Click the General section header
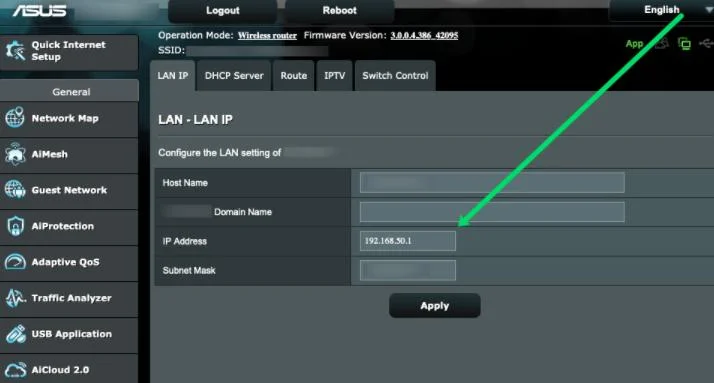 pyautogui.click(x=69, y=92)
